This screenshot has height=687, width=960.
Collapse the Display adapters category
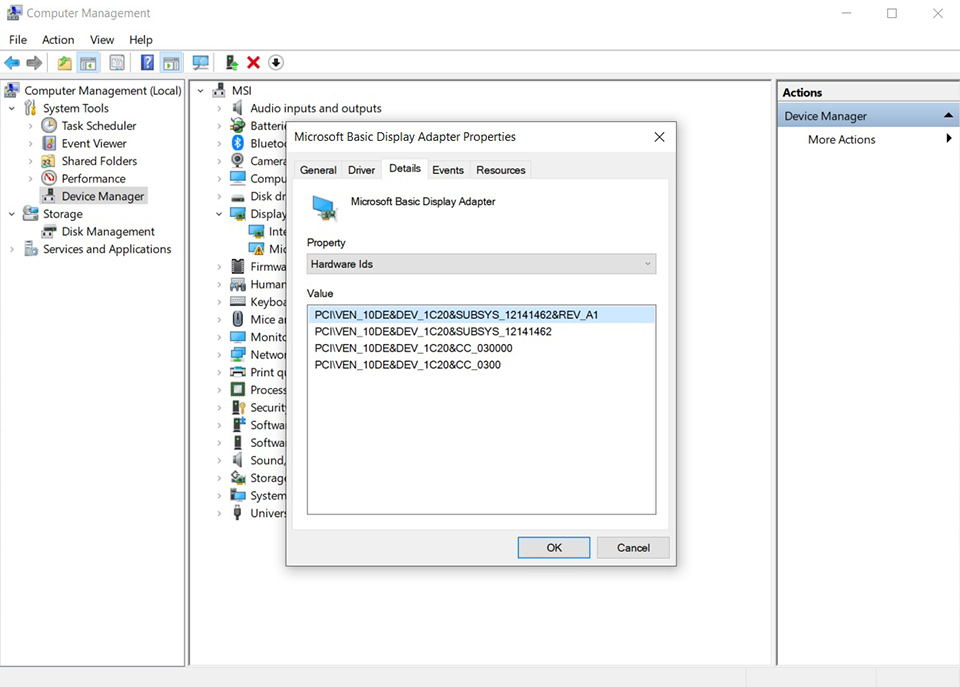click(219, 214)
